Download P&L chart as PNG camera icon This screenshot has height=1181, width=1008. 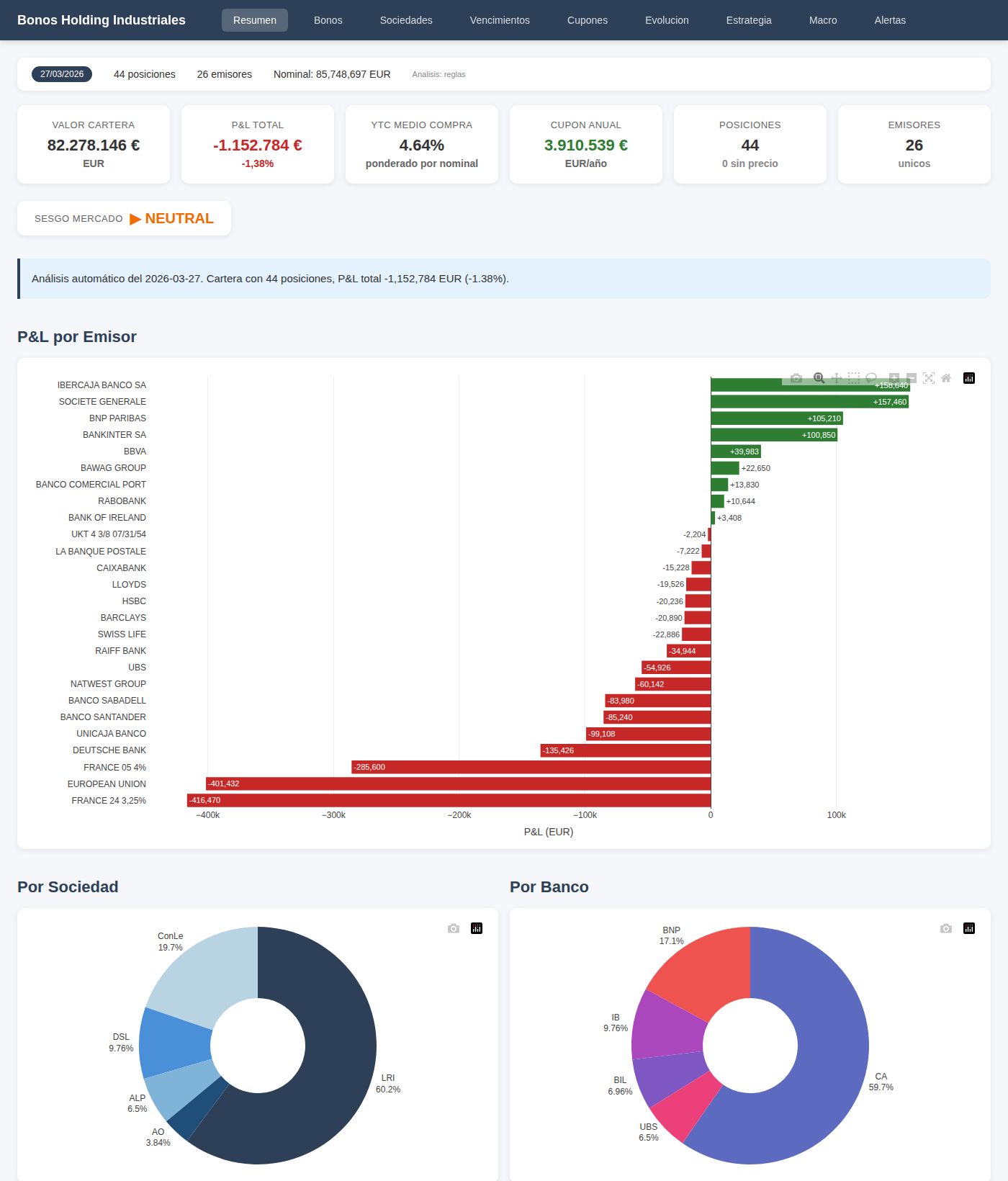pyautogui.click(x=796, y=378)
